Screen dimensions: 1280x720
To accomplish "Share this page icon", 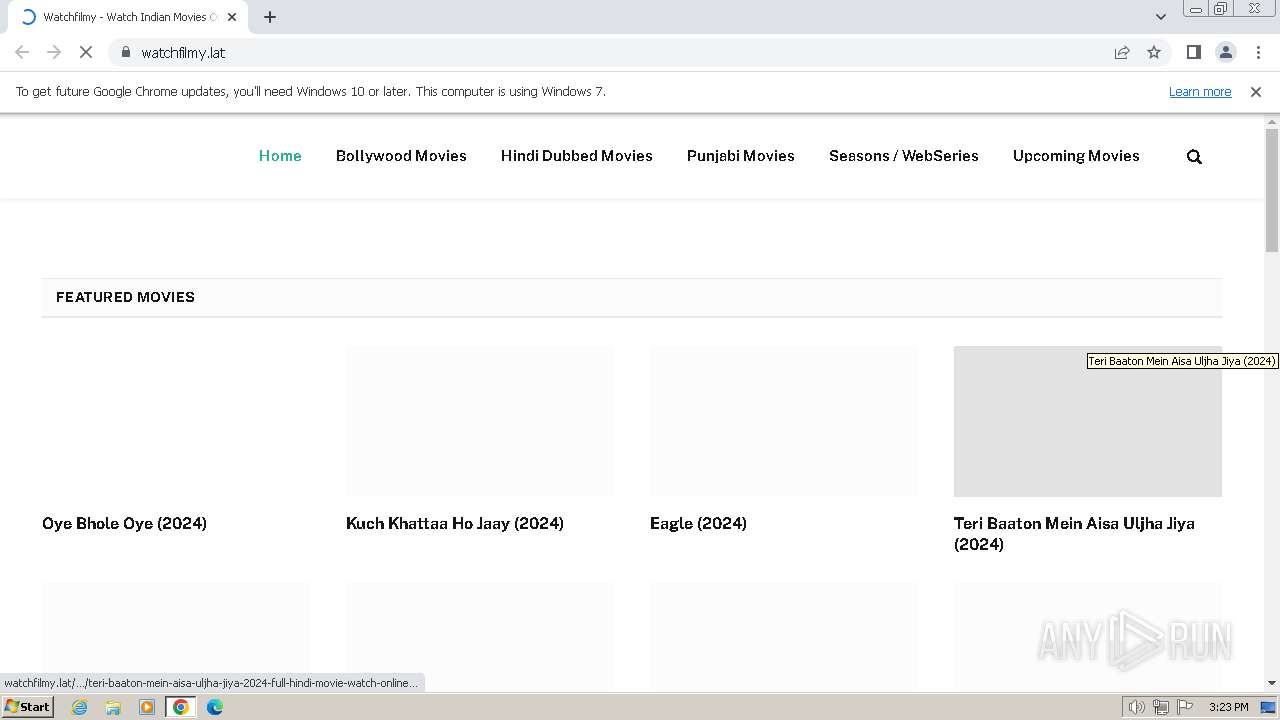I will [x=1122, y=52].
